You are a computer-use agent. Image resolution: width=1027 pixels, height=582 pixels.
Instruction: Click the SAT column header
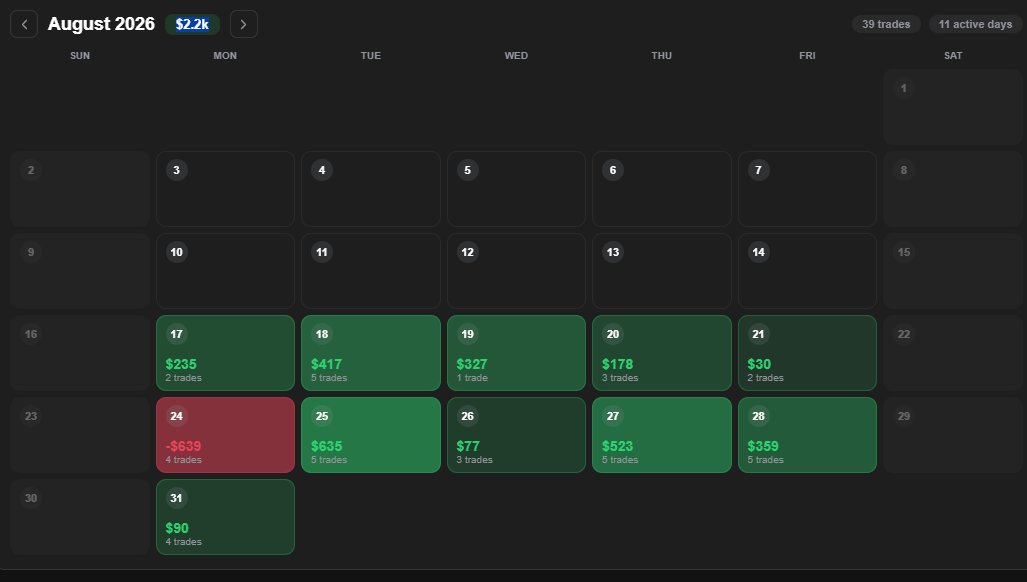tap(953, 56)
